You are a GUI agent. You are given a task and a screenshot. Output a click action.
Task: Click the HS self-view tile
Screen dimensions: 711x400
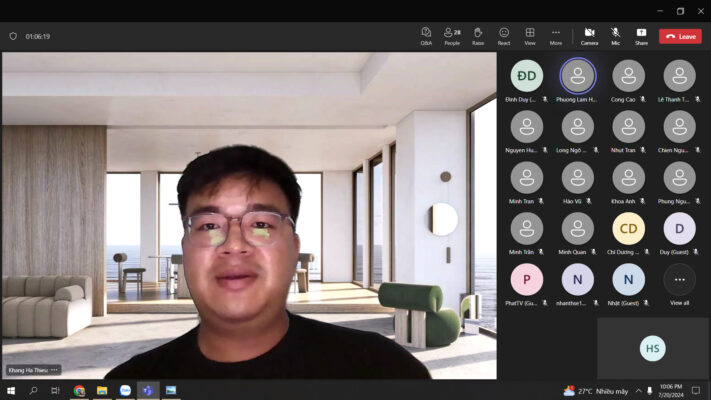coord(653,348)
